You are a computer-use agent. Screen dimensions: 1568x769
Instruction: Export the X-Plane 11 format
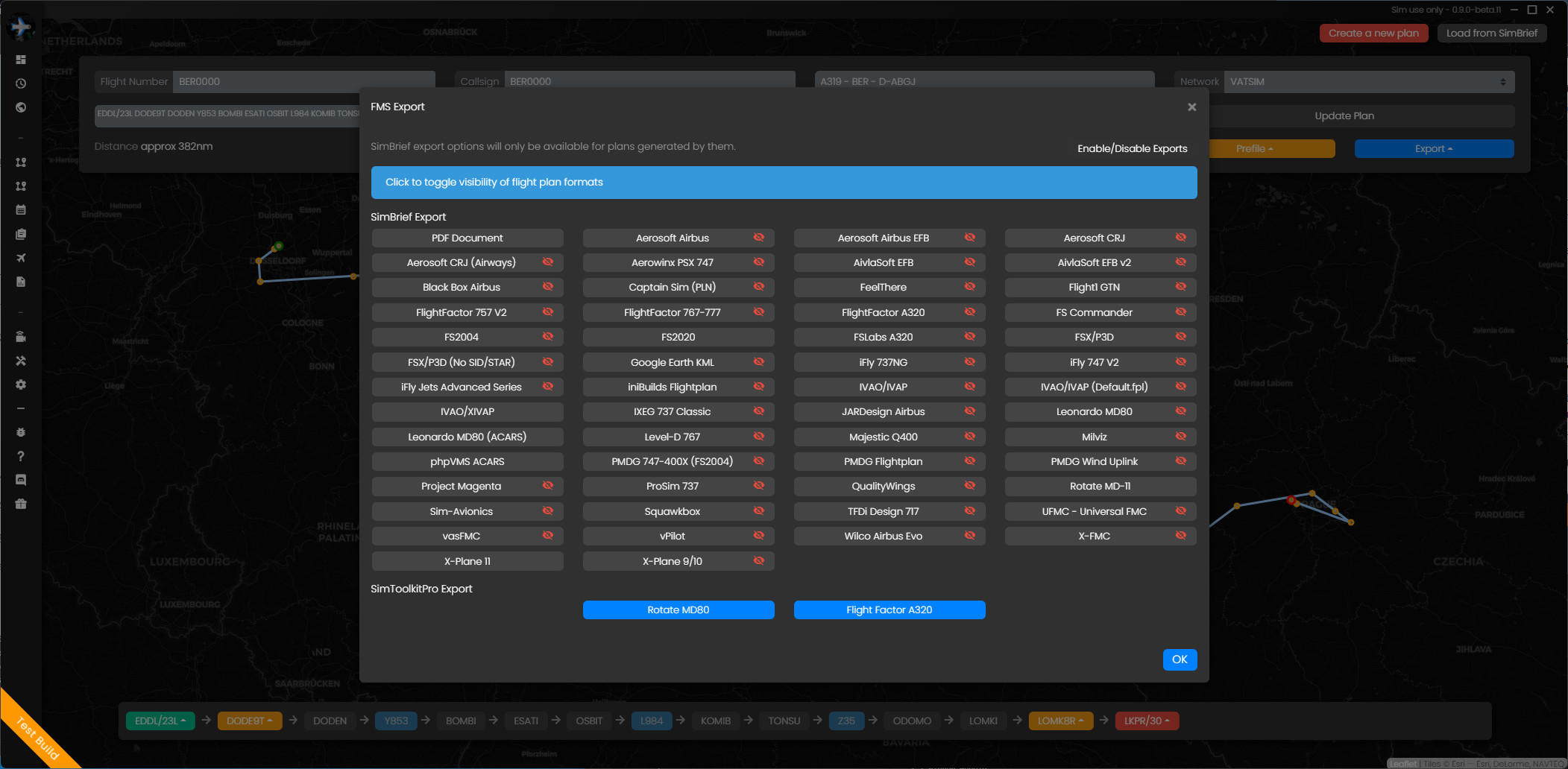point(467,561)
